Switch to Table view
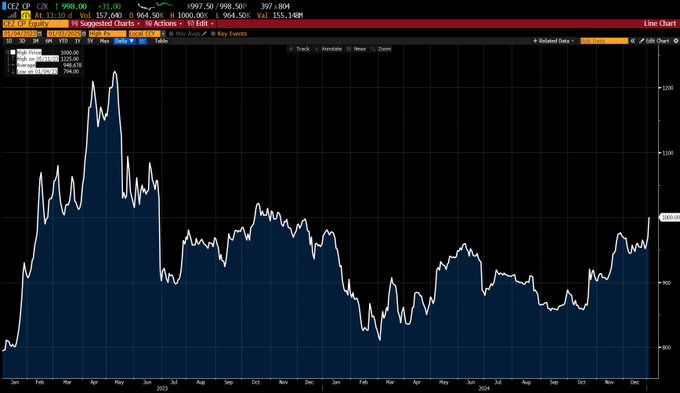680x393 pixels. (x=161, y=41)
